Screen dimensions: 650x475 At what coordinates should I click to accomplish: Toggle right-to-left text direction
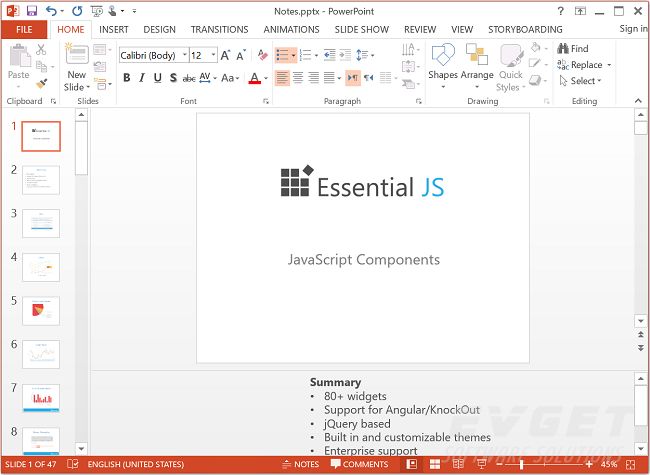369,78
